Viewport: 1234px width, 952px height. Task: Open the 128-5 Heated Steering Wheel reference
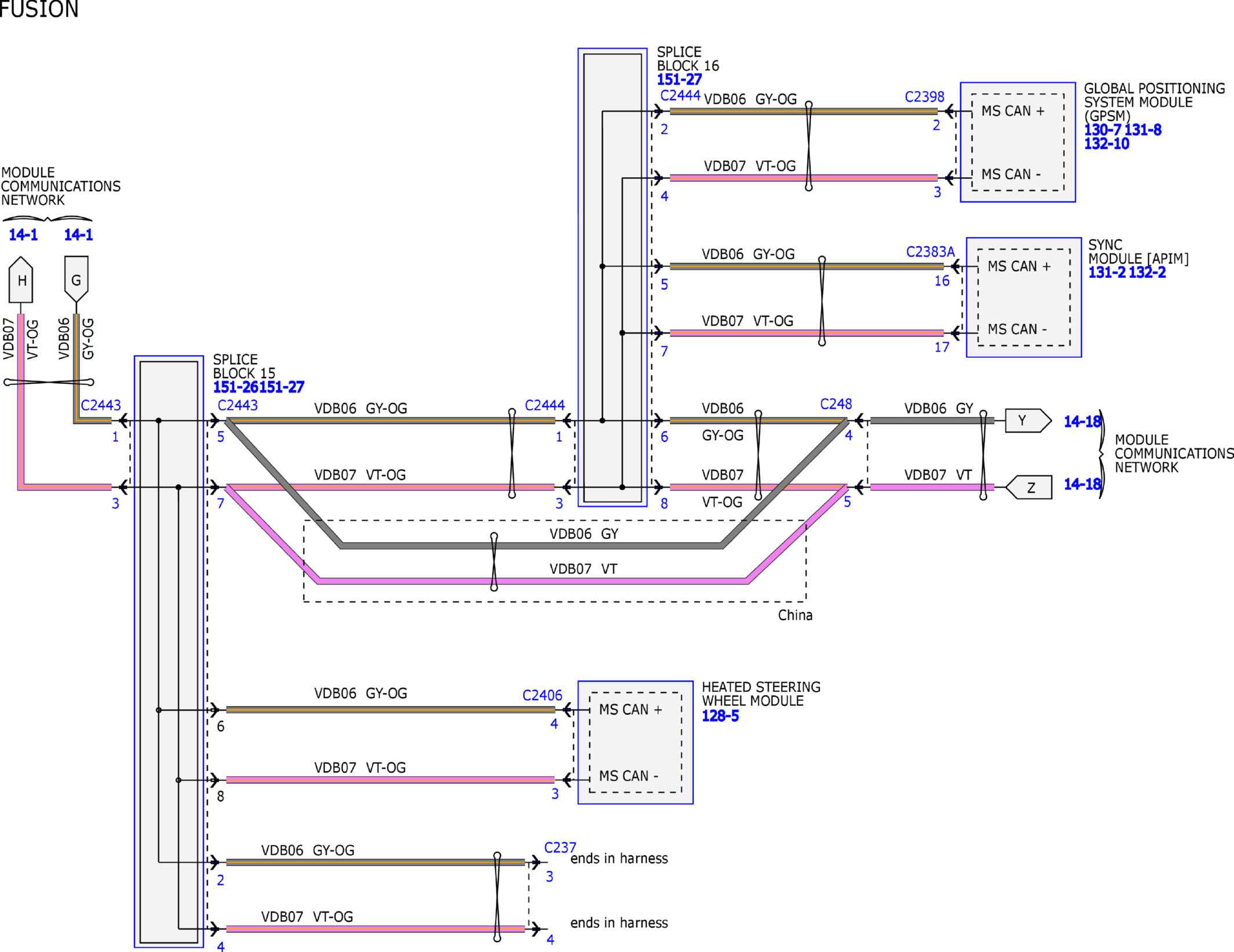720,716
